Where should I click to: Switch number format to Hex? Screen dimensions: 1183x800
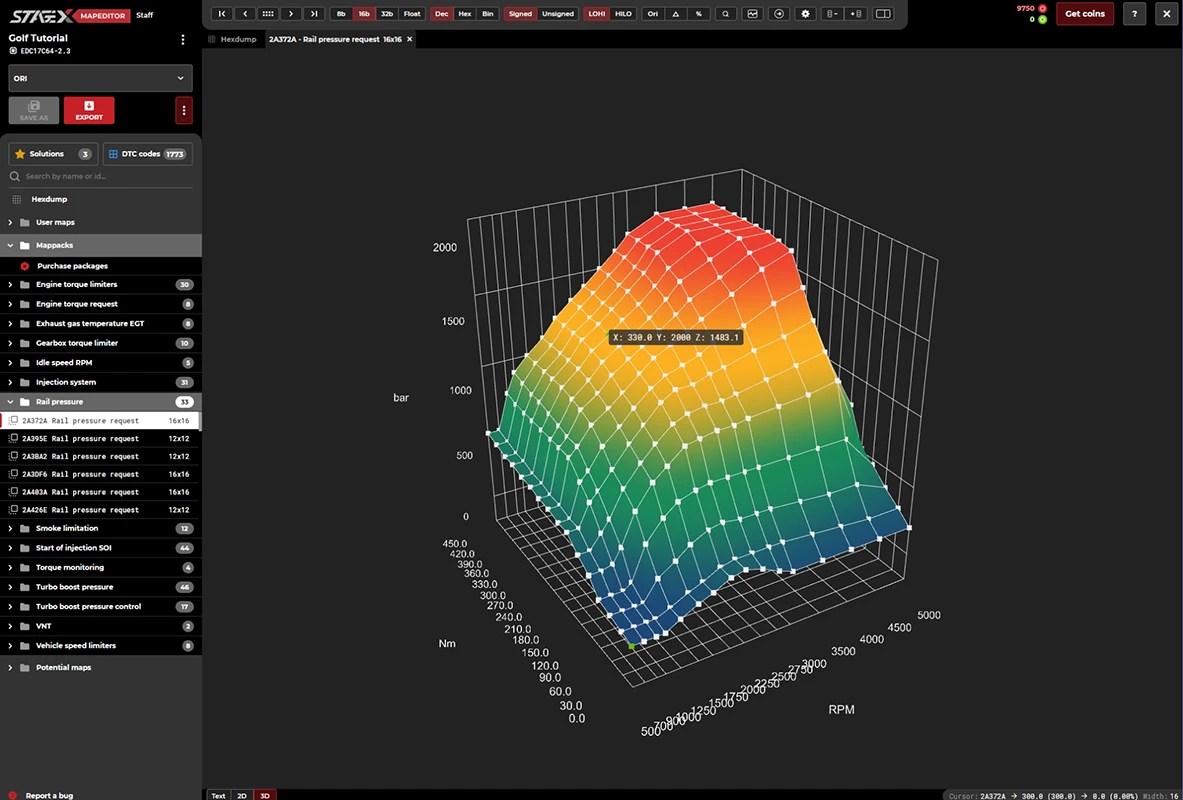[x=465, y=14]
